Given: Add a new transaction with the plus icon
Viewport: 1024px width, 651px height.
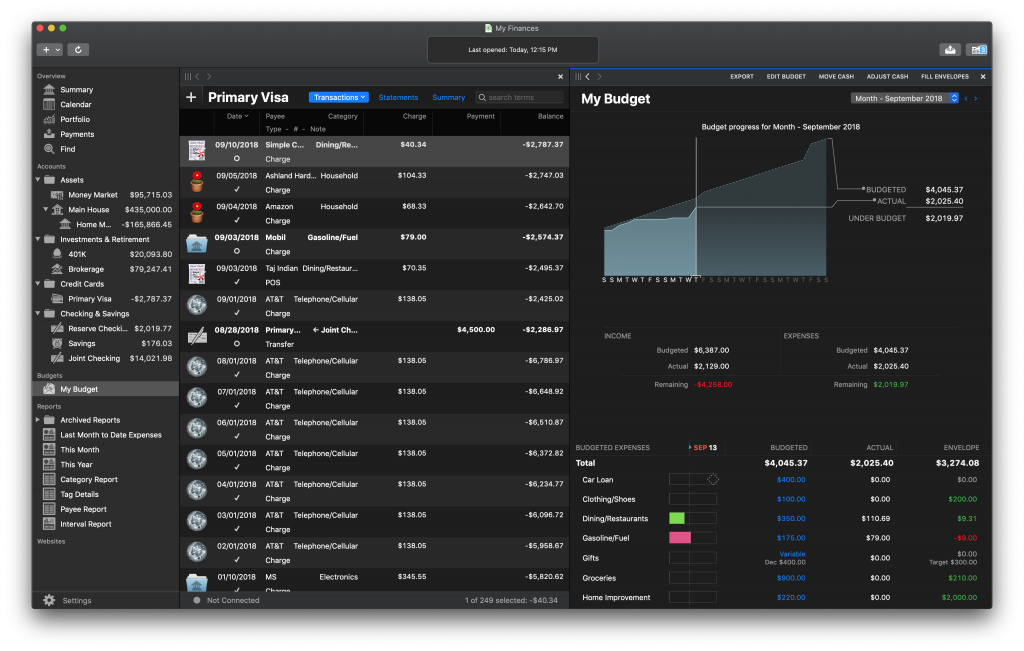Looking at the screenshot, I should click(191, 98).
